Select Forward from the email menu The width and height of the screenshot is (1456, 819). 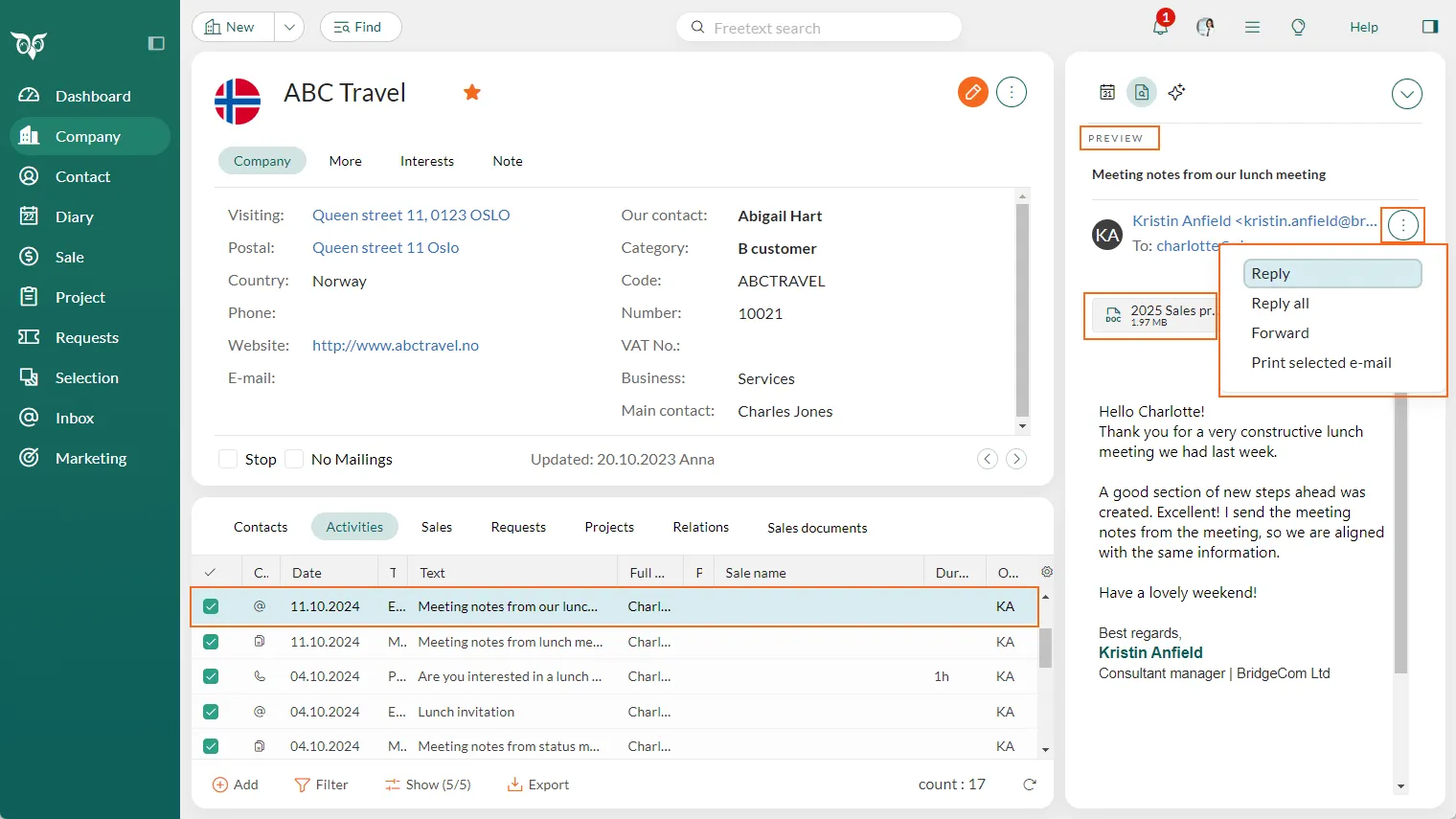(1280, 333)
